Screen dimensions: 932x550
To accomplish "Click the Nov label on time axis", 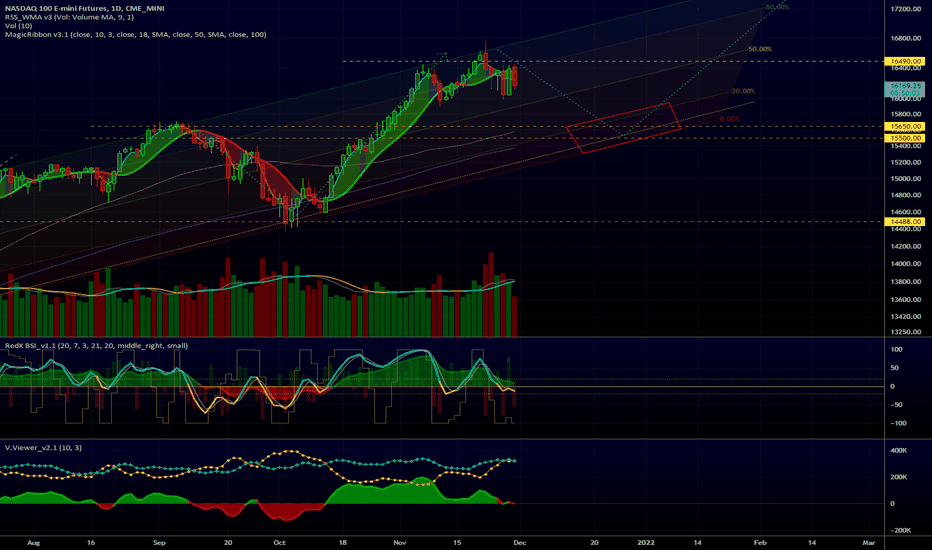I will (x=399, y=543).
